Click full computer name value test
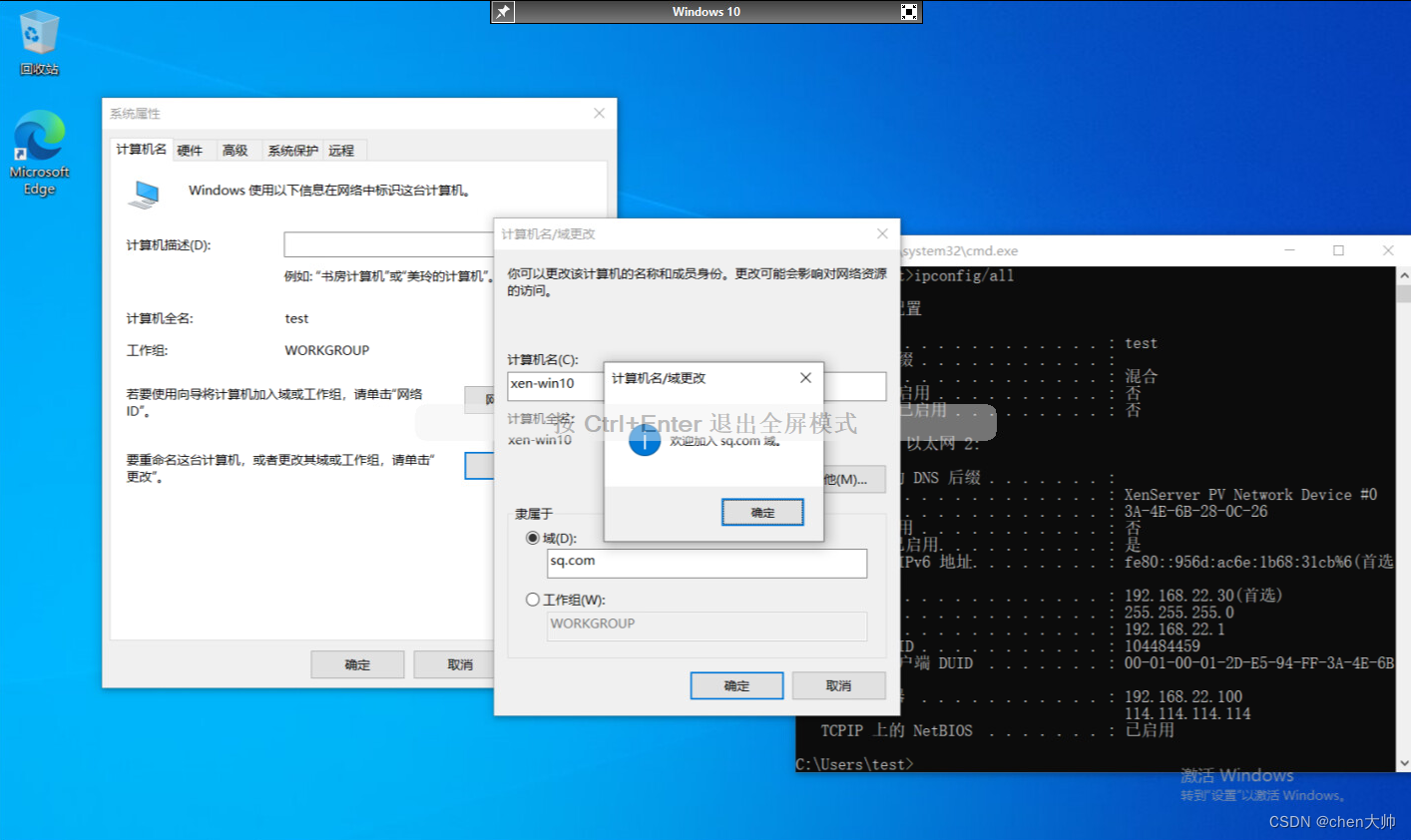Screen dimensions: 1411x840 click(297, 318)
